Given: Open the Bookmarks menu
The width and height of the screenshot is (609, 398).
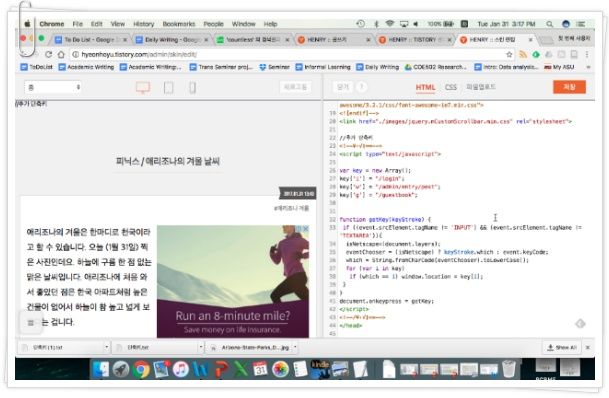Looking at the screenshot, I should click(179, 24).
